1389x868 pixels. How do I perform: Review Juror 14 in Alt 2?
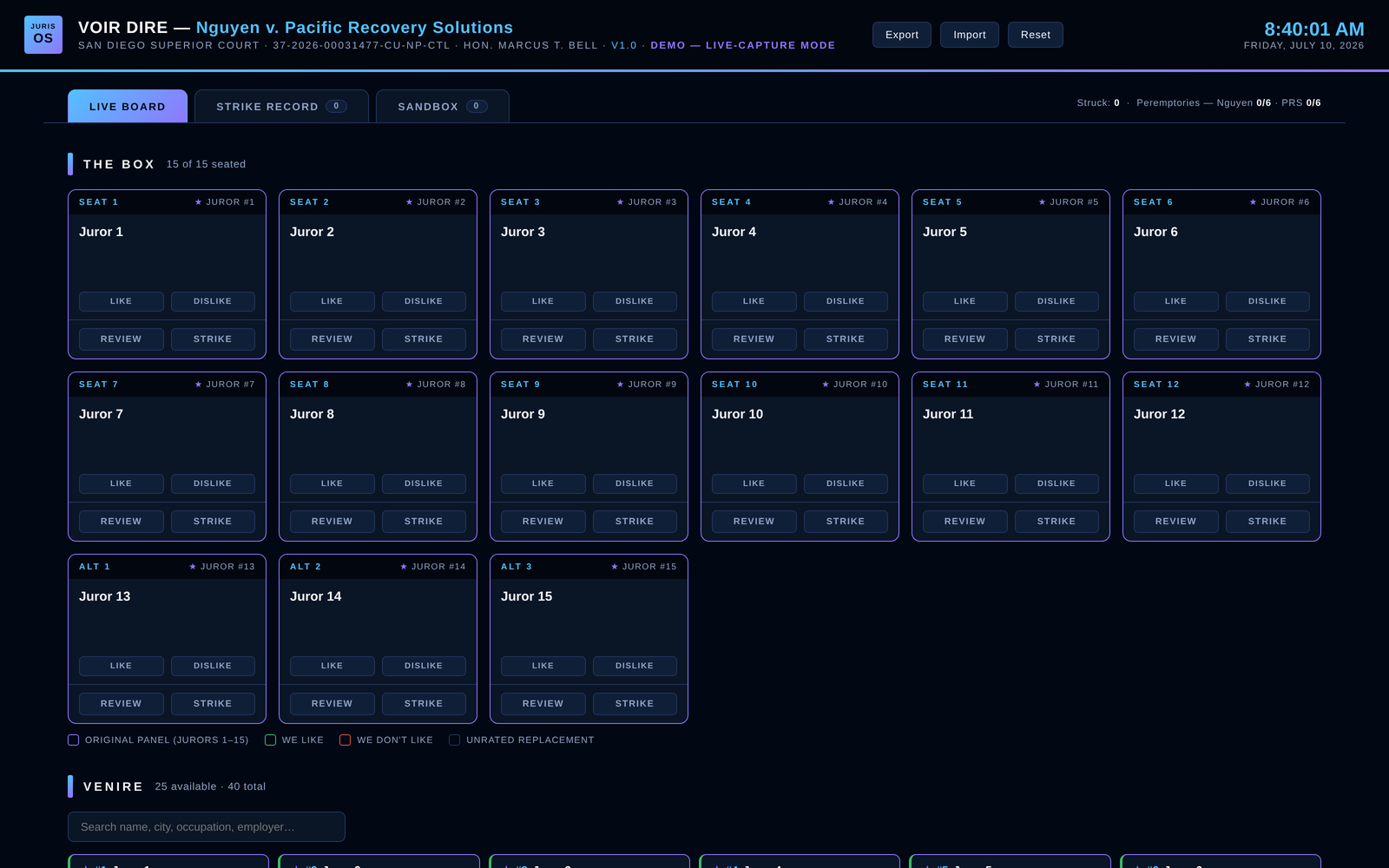click(x=332, y=704)
